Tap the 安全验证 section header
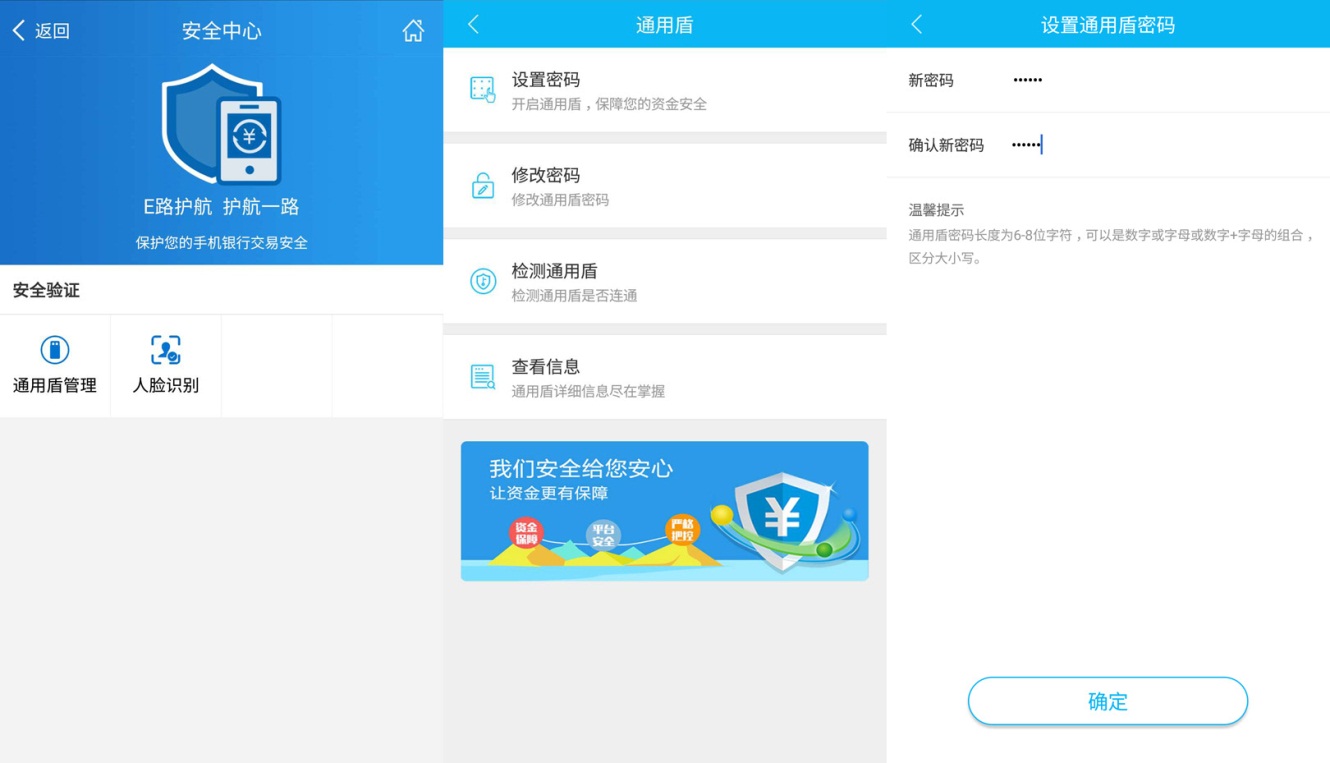This screenshot has width=1330, height=763. point(46,291)
